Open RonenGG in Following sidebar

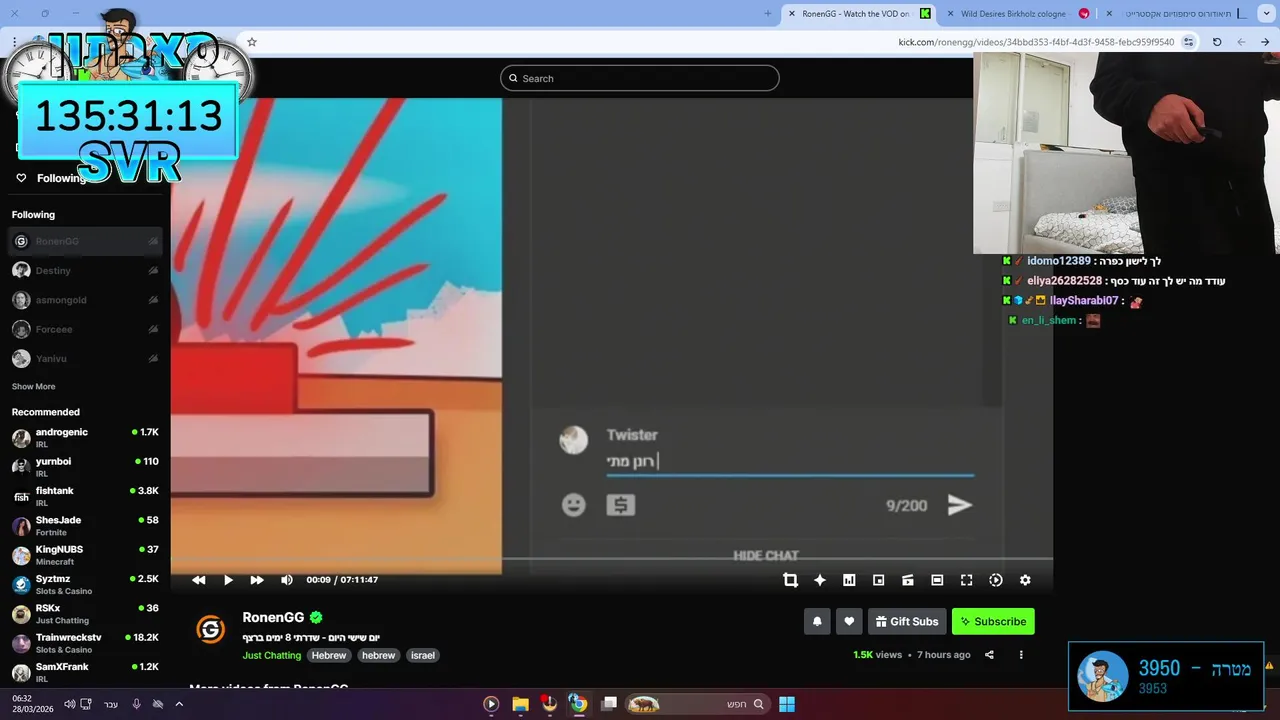point(85,241)
